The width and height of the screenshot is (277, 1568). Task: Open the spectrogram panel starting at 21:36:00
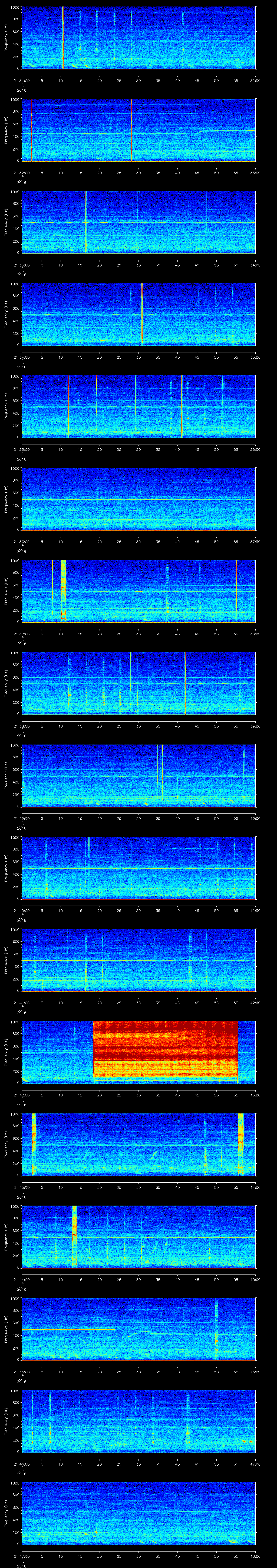[139, 499]
